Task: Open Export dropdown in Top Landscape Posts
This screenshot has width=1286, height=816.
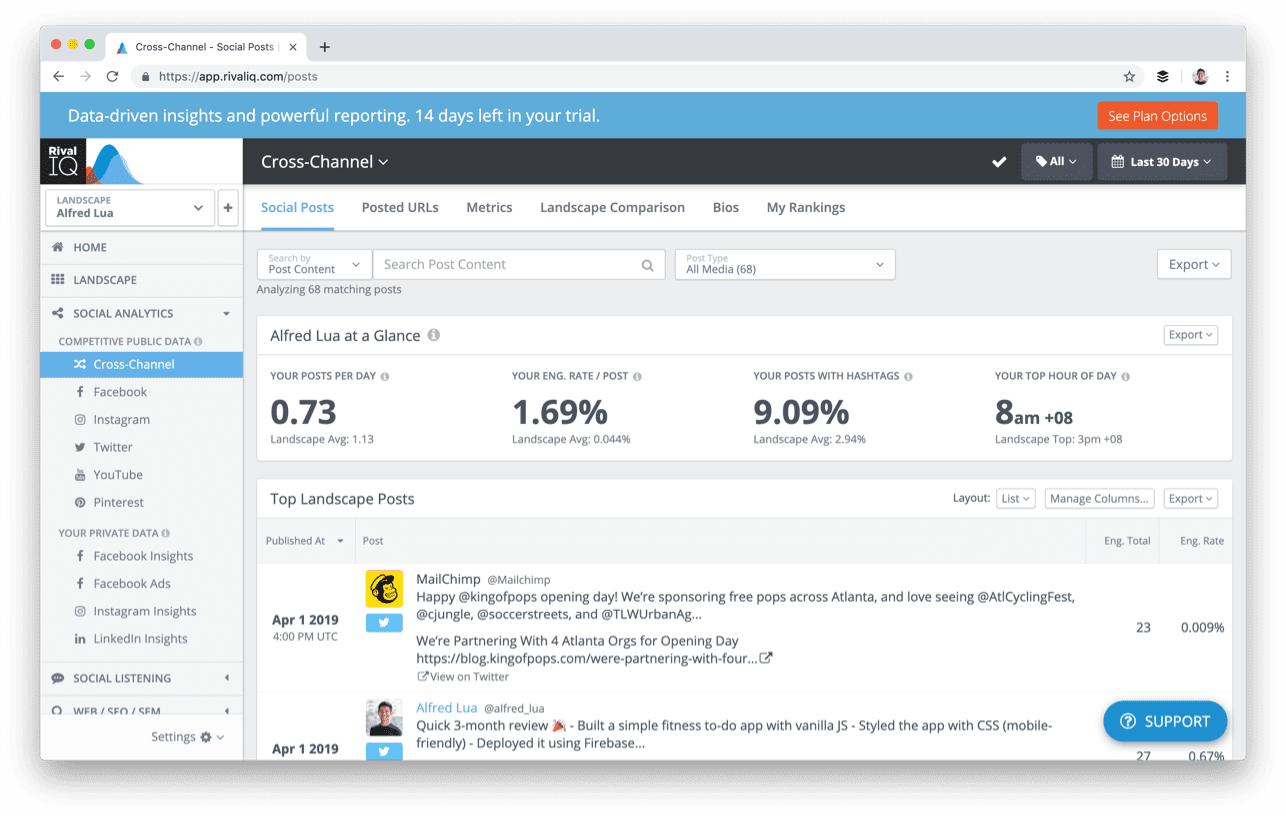Action: (x=1191, y=499)
